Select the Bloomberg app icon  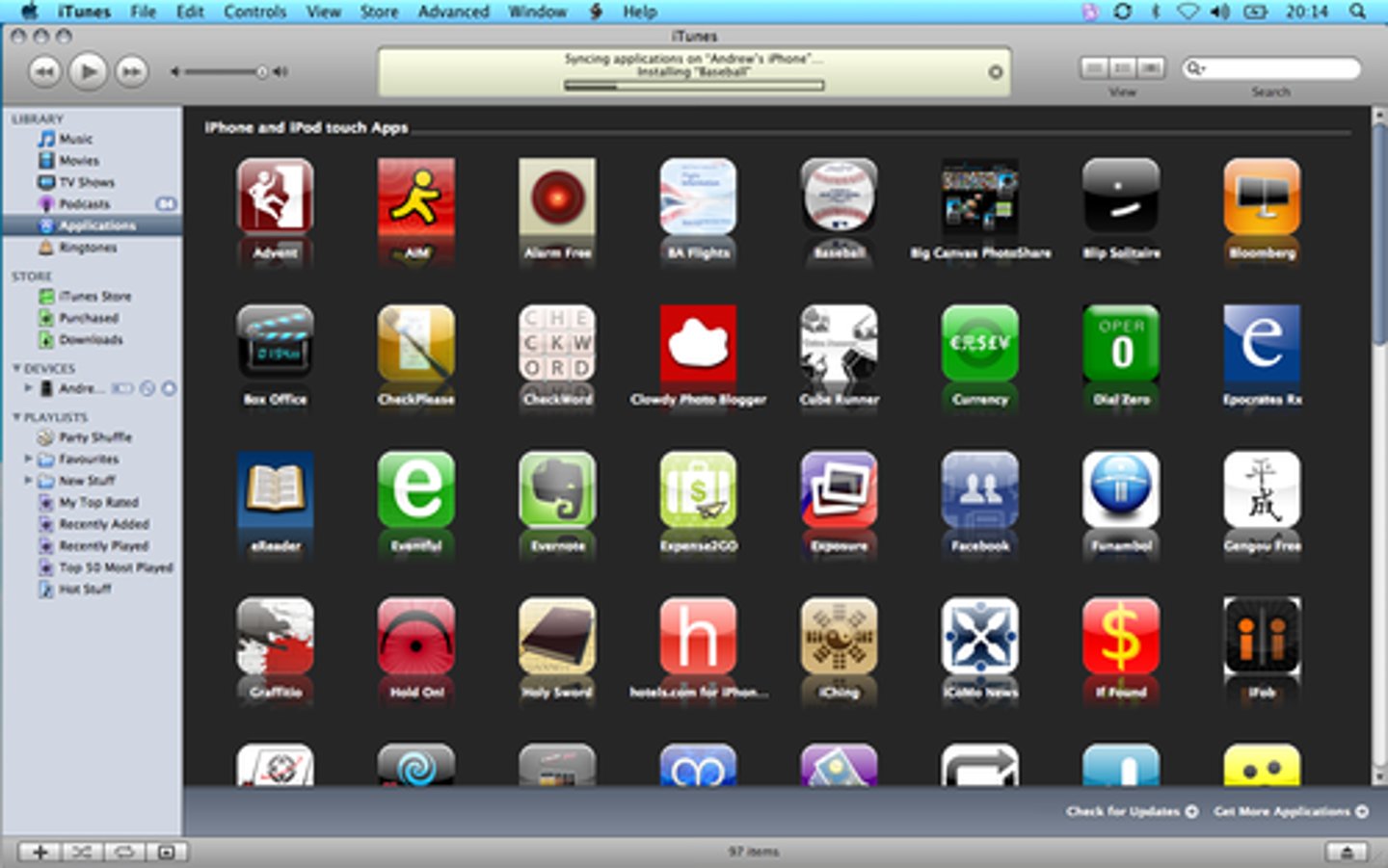pyautogui.click(x=1262, y=197)
